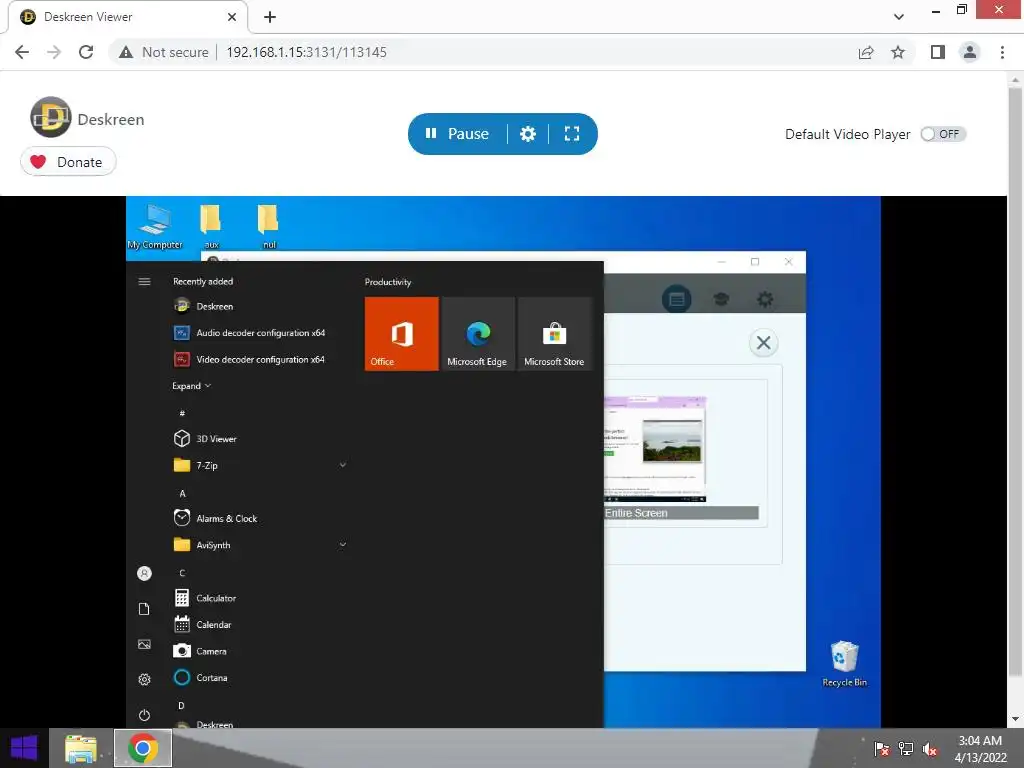Viewport: 1024px width, 768px height.
Task: Share this page icon in address bar
Action: pos(866,52)
